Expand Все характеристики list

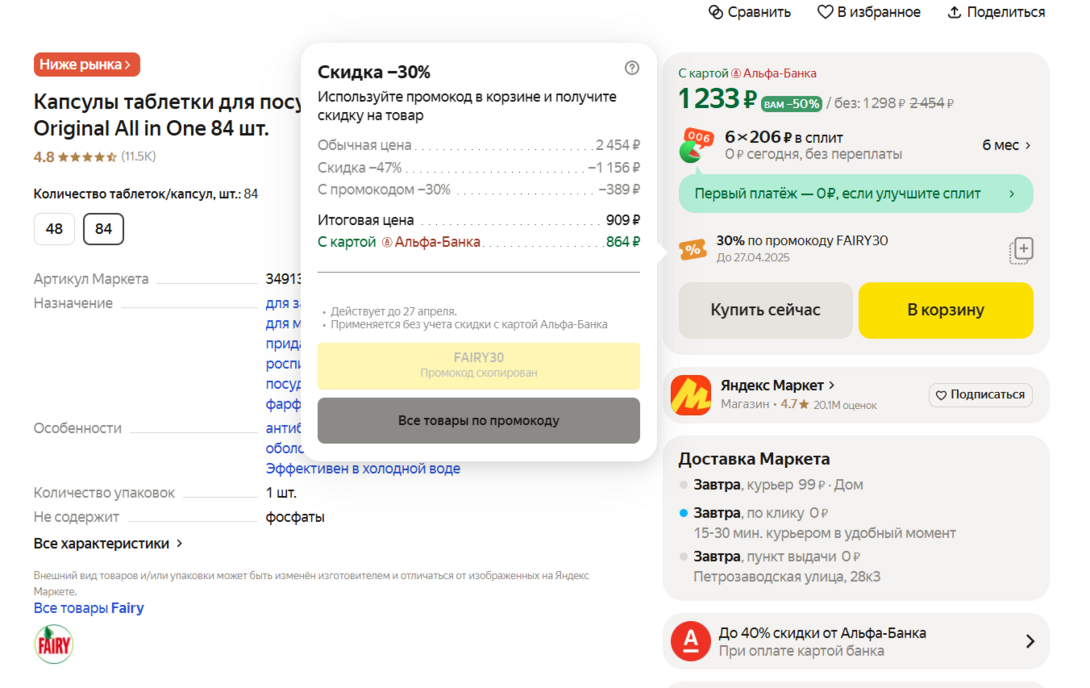[108, 544]
